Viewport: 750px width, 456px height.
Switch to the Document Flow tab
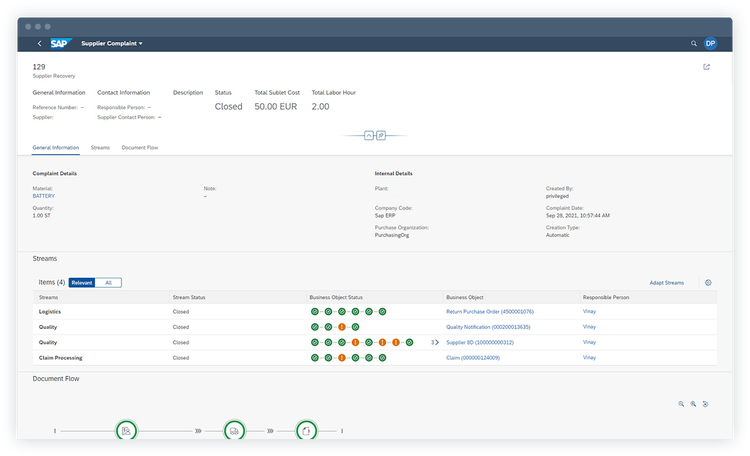(140, 147)
